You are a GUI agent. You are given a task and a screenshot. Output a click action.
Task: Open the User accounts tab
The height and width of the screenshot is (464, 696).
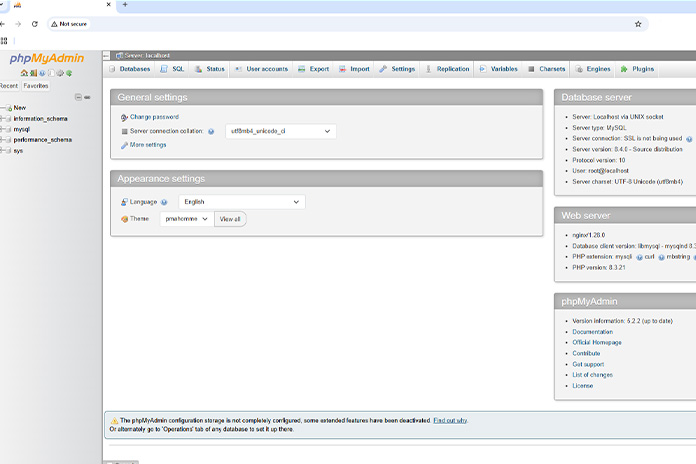[x=262, y=69]
